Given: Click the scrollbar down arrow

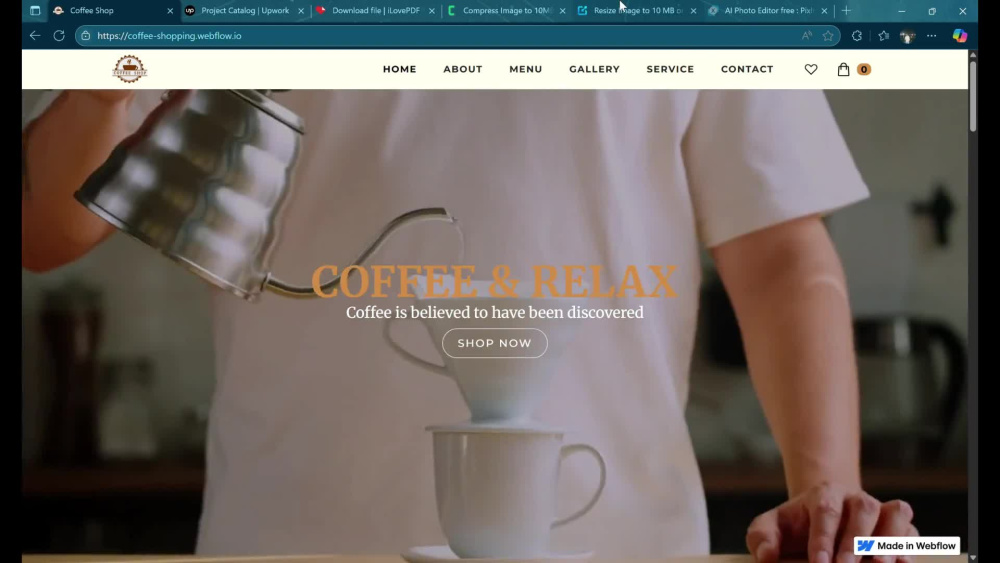Looking at the screenshot, I should click(x=973, y=558).
